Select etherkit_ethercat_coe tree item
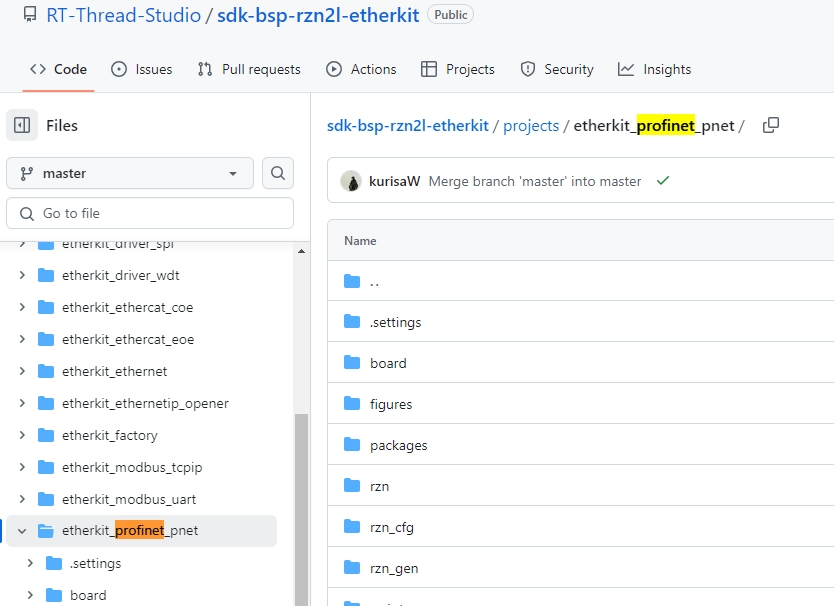This screenshot has height=606, width=834. click(127, 308)
